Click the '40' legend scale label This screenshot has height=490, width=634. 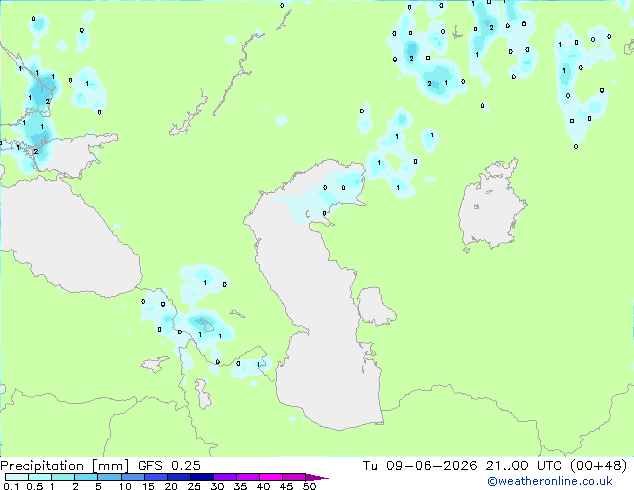[x=263, y=486]
